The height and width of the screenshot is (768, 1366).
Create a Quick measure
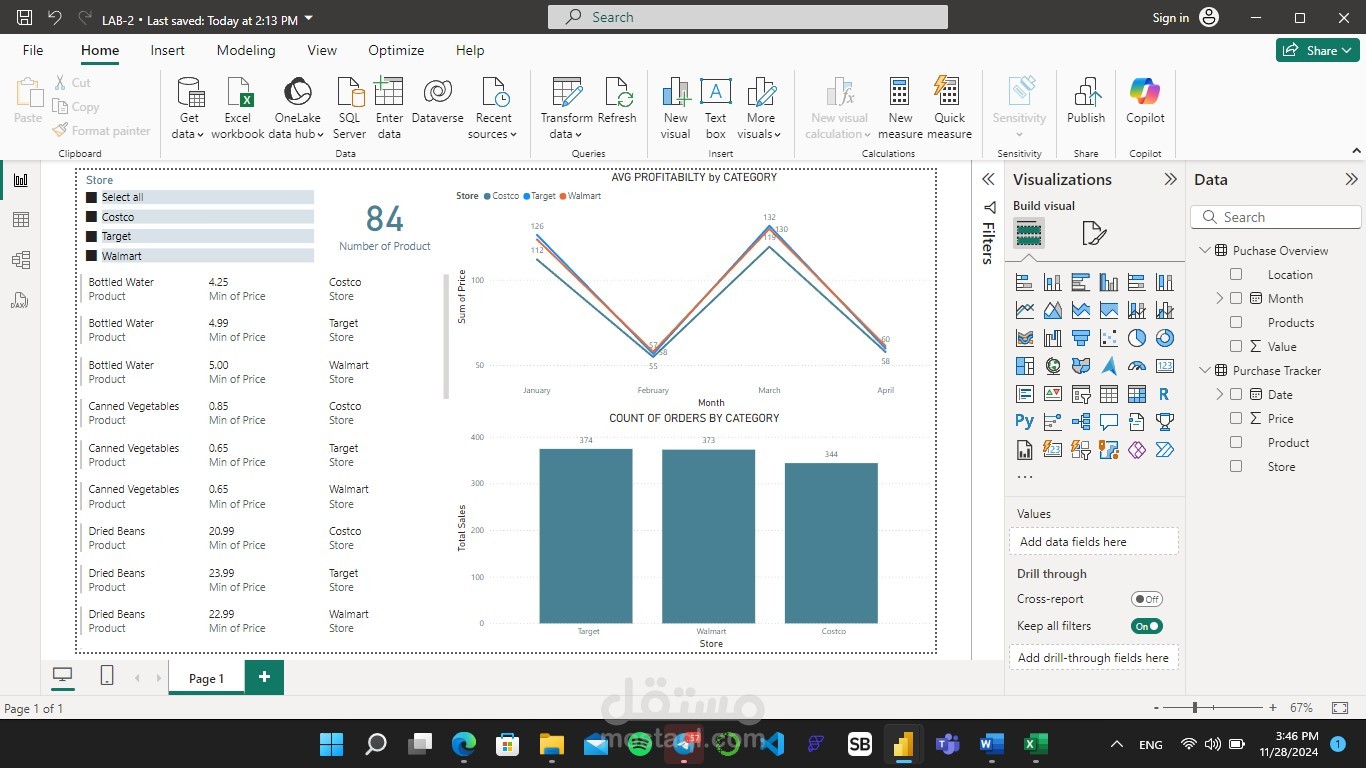pyautogui.click(x=949, y=108)
